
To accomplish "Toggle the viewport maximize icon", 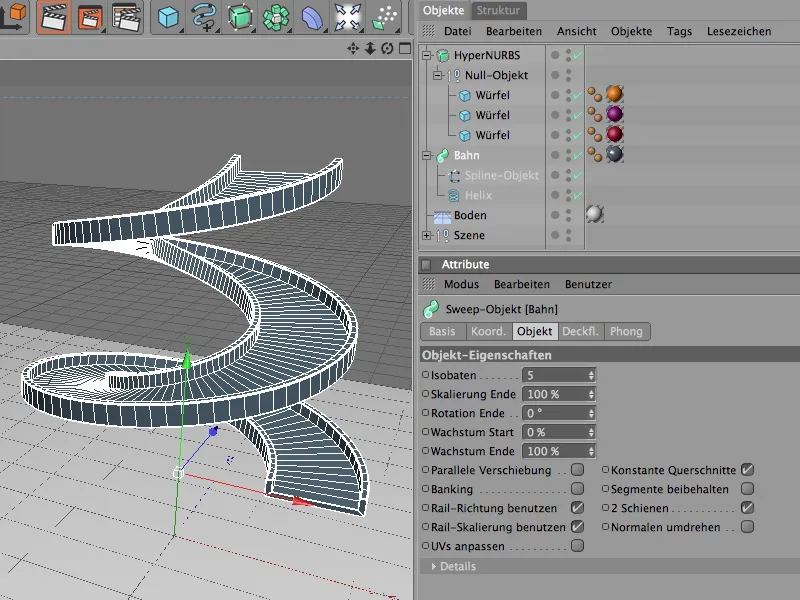I will click(x=405, y=48).
